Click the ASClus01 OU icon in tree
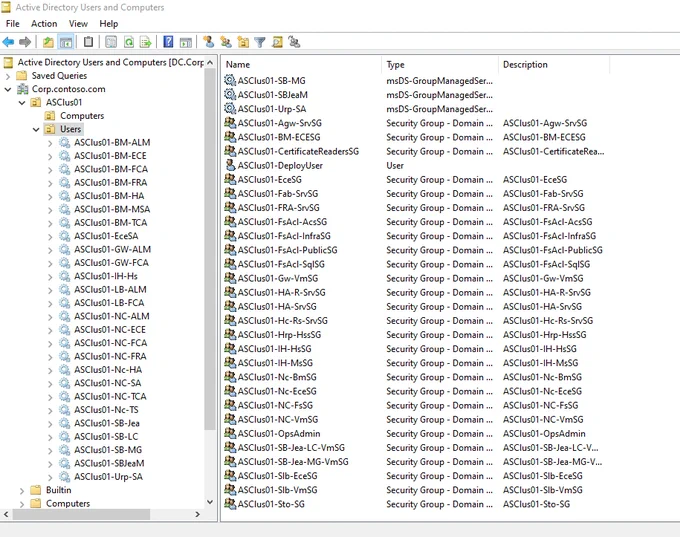Image resolution: width=680 pixels, height=537 pixels. click(x=36, y=102)
